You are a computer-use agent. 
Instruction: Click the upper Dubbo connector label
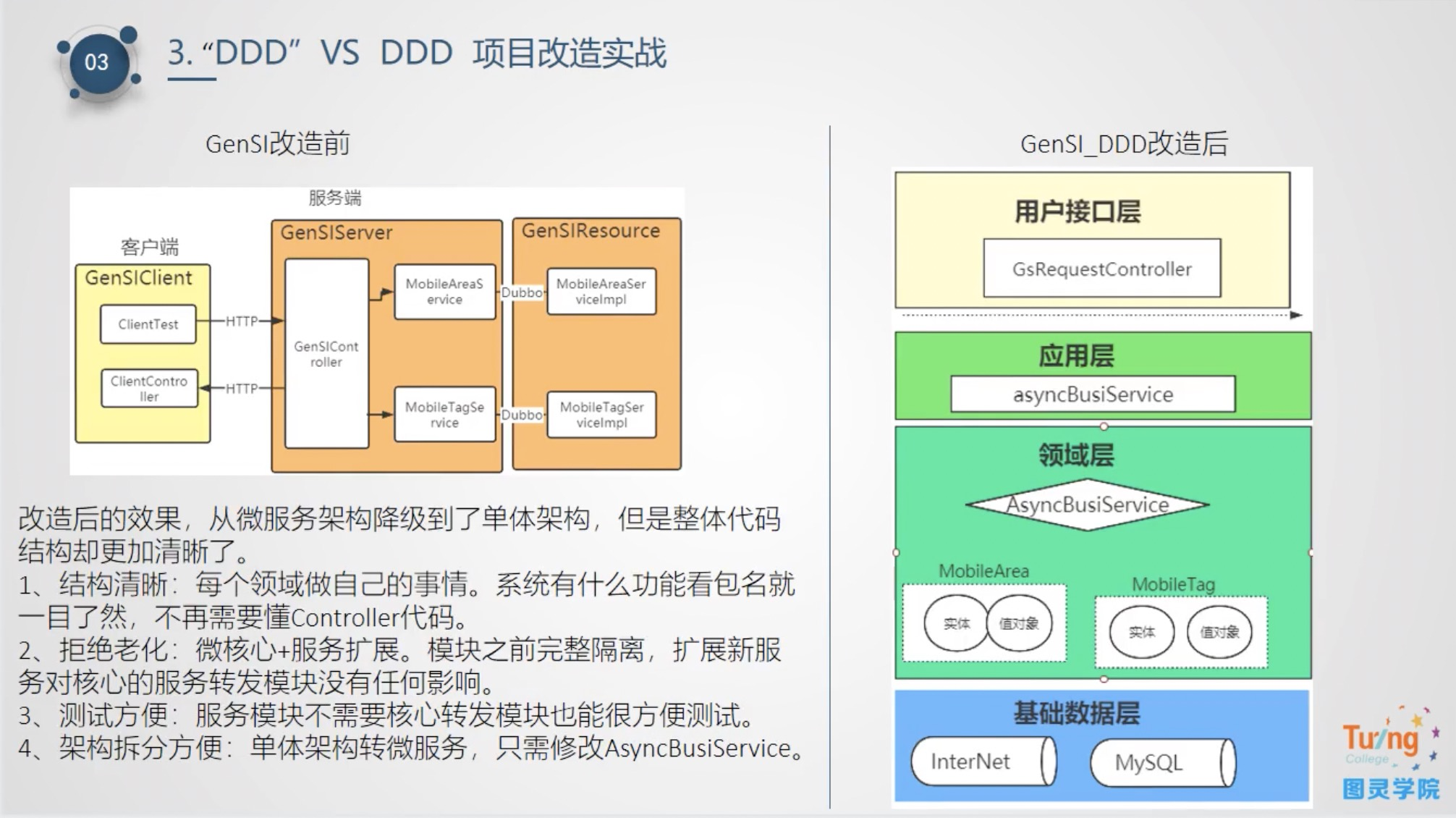(x=522, y=292)
